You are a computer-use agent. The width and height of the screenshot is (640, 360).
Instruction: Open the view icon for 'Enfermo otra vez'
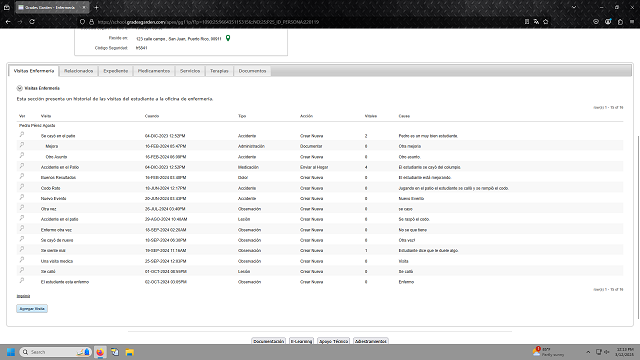click(x=22, y=229)
